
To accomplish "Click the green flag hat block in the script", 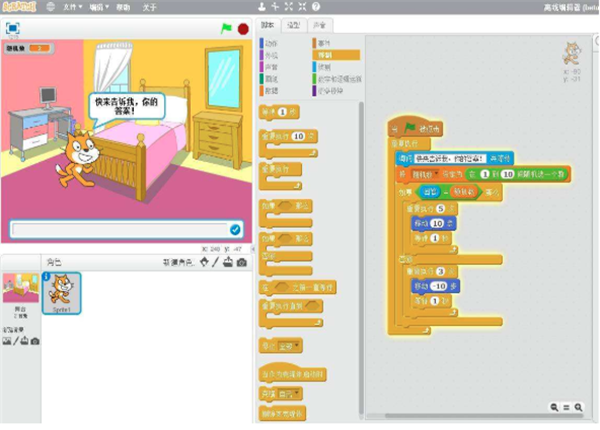I will pos(416,127).
